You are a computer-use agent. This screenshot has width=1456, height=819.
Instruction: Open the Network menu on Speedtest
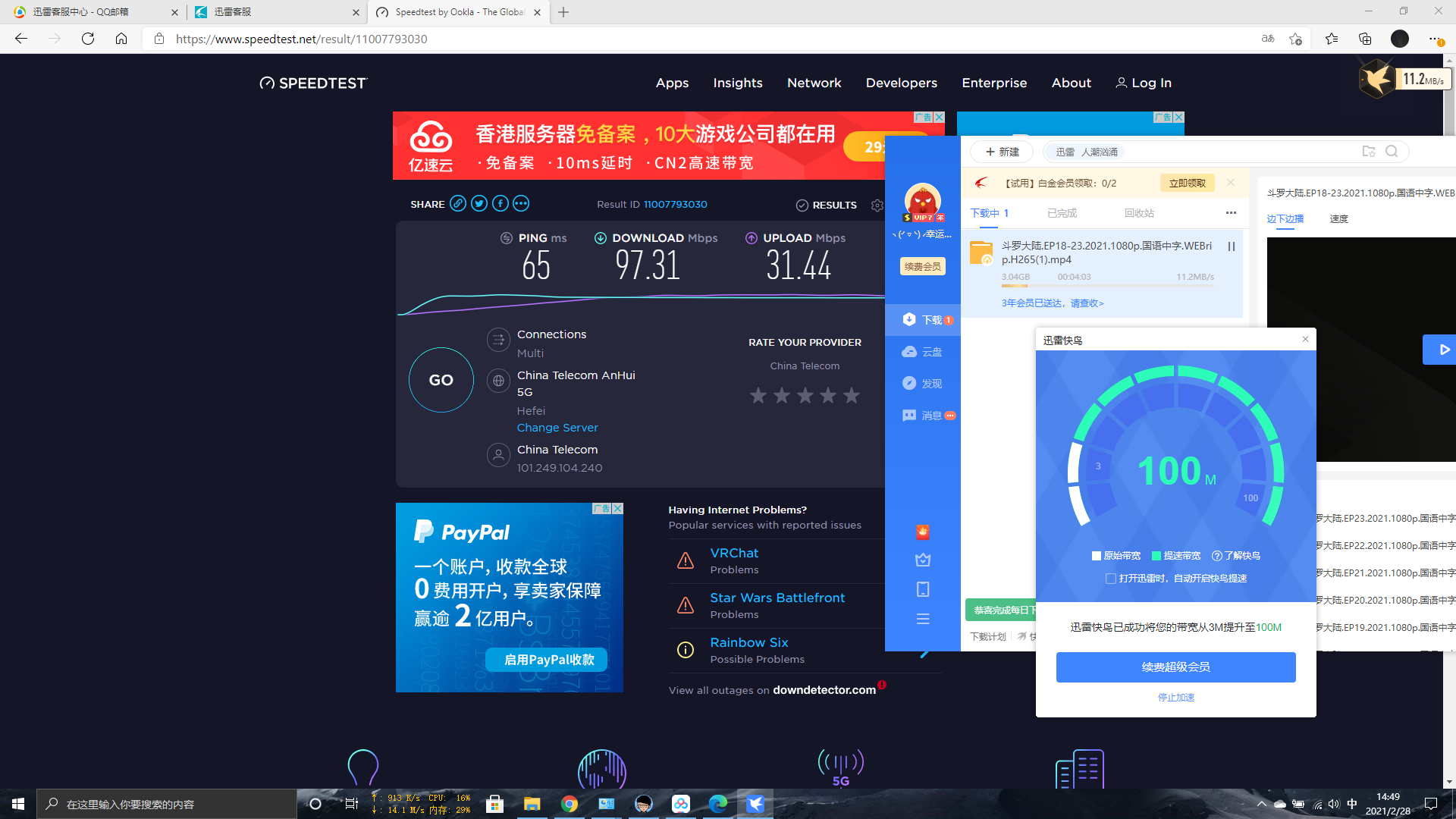point(814,83)
